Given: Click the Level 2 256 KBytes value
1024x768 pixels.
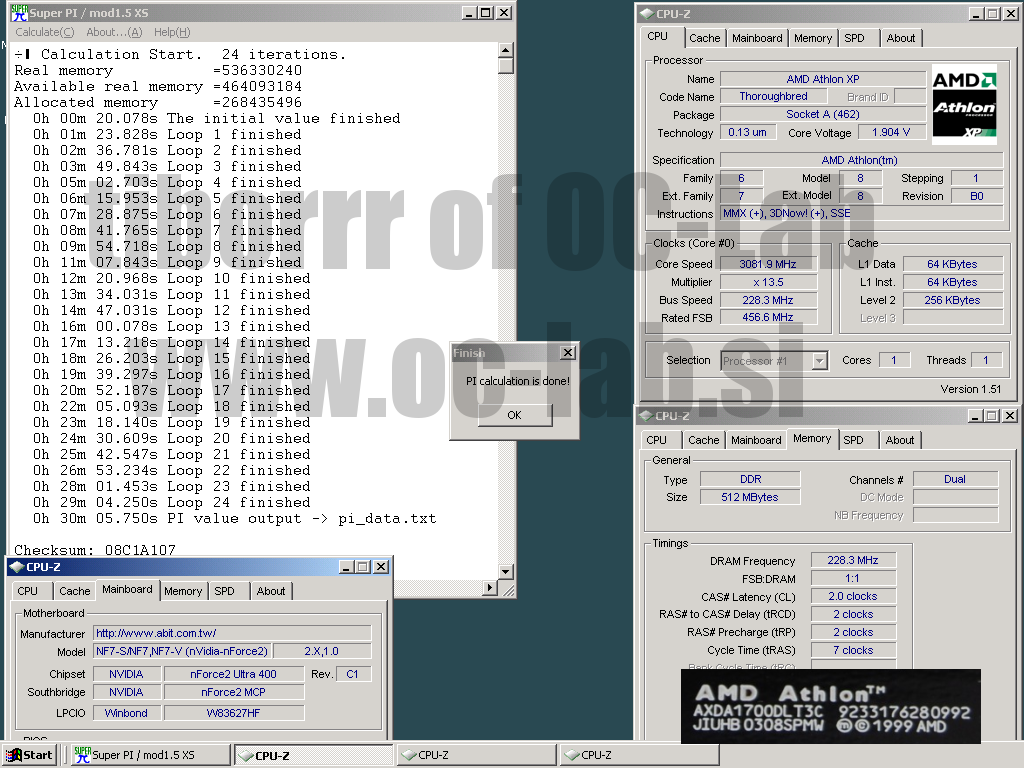Looking at the screenshot, I should tap(953, 300).
